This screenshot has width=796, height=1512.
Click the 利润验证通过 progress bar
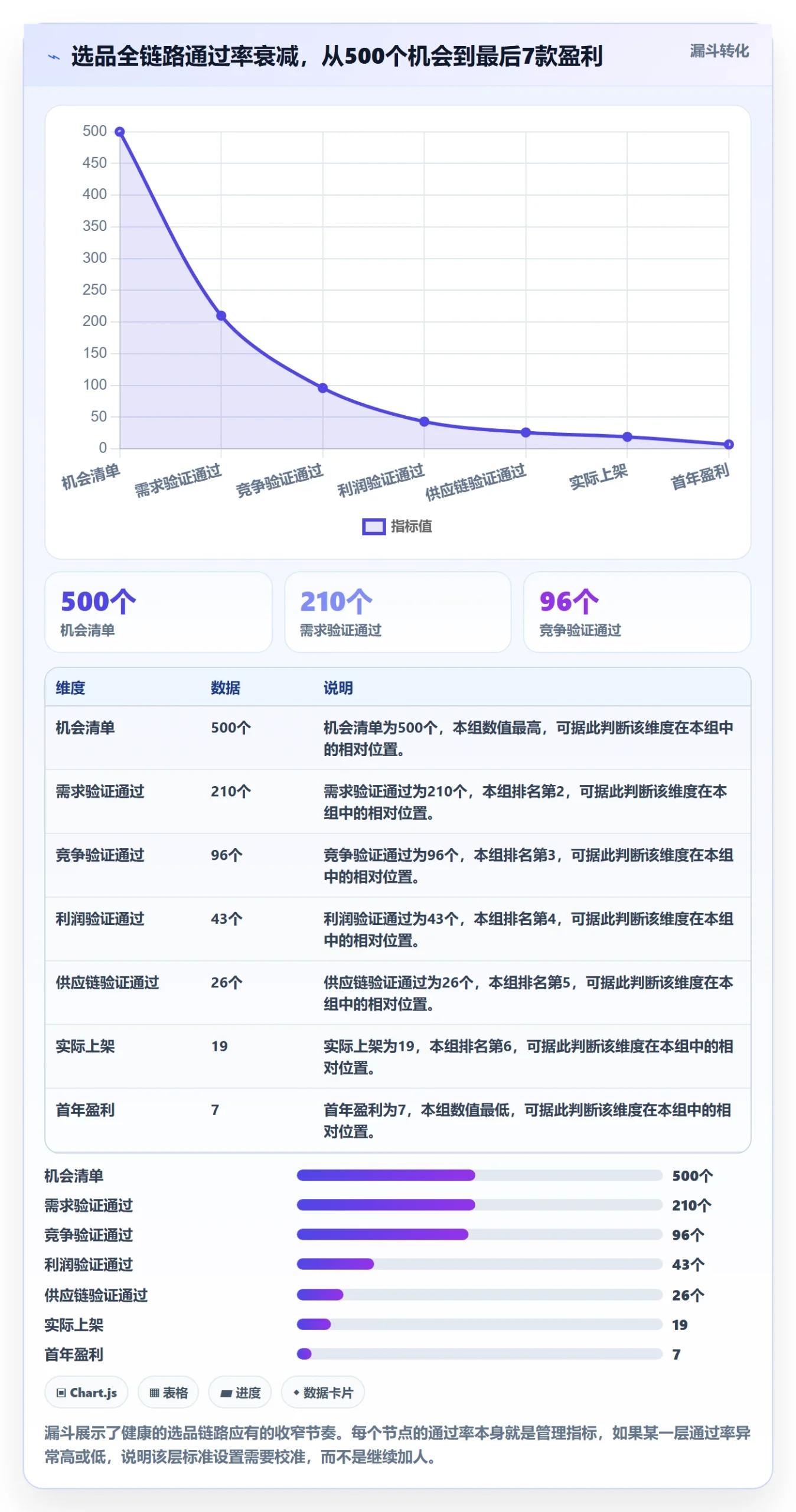click(x=479, y=1264)
